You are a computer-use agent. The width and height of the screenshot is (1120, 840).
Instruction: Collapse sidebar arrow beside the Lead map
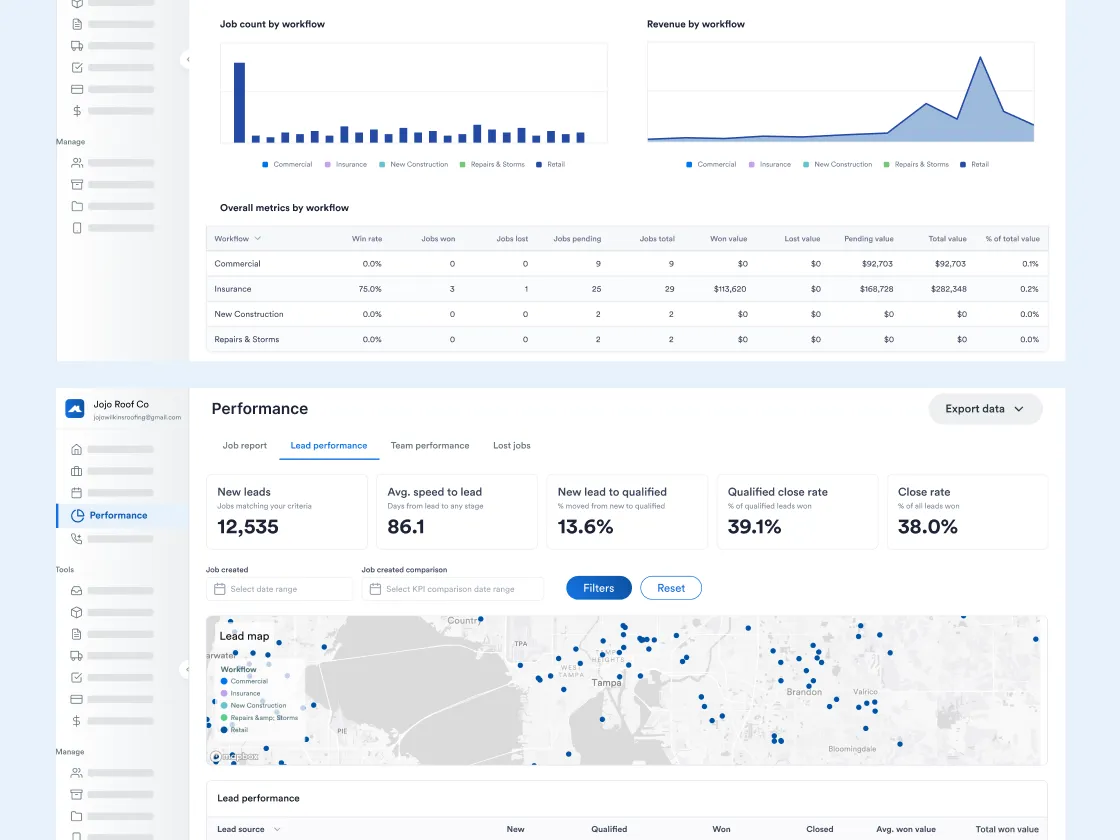coord(186,669)
